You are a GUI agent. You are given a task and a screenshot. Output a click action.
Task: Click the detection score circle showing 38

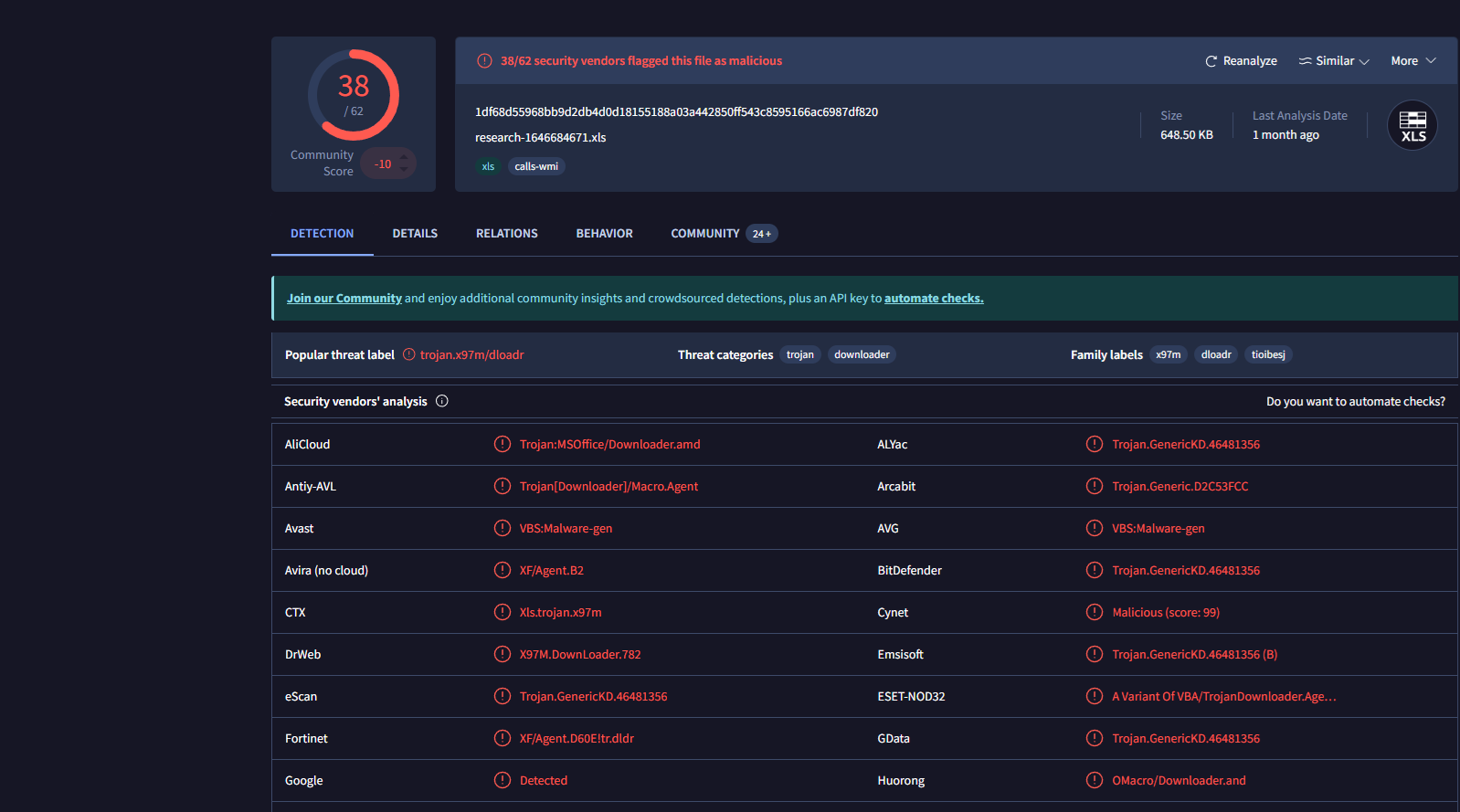pos(354,95)
